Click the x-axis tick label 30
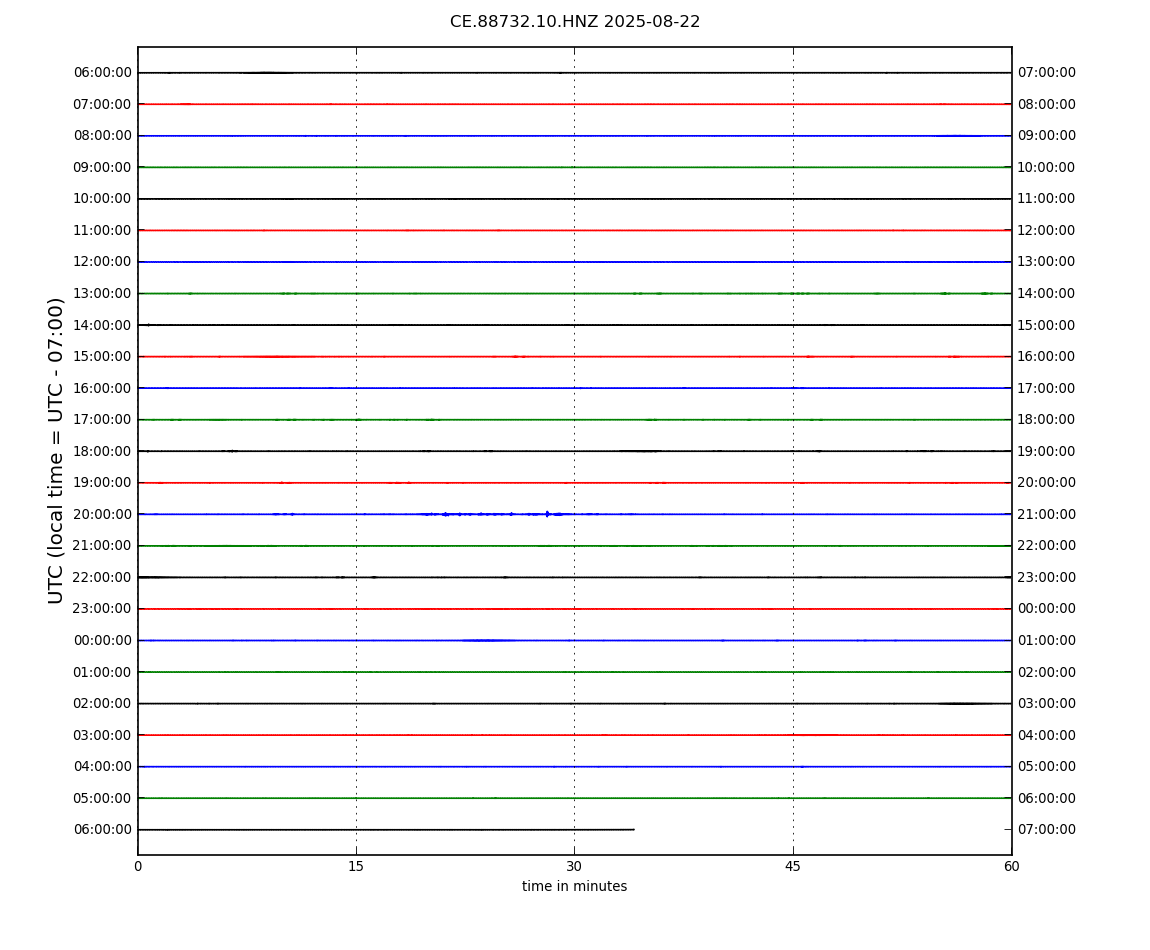 pos(574,866)
